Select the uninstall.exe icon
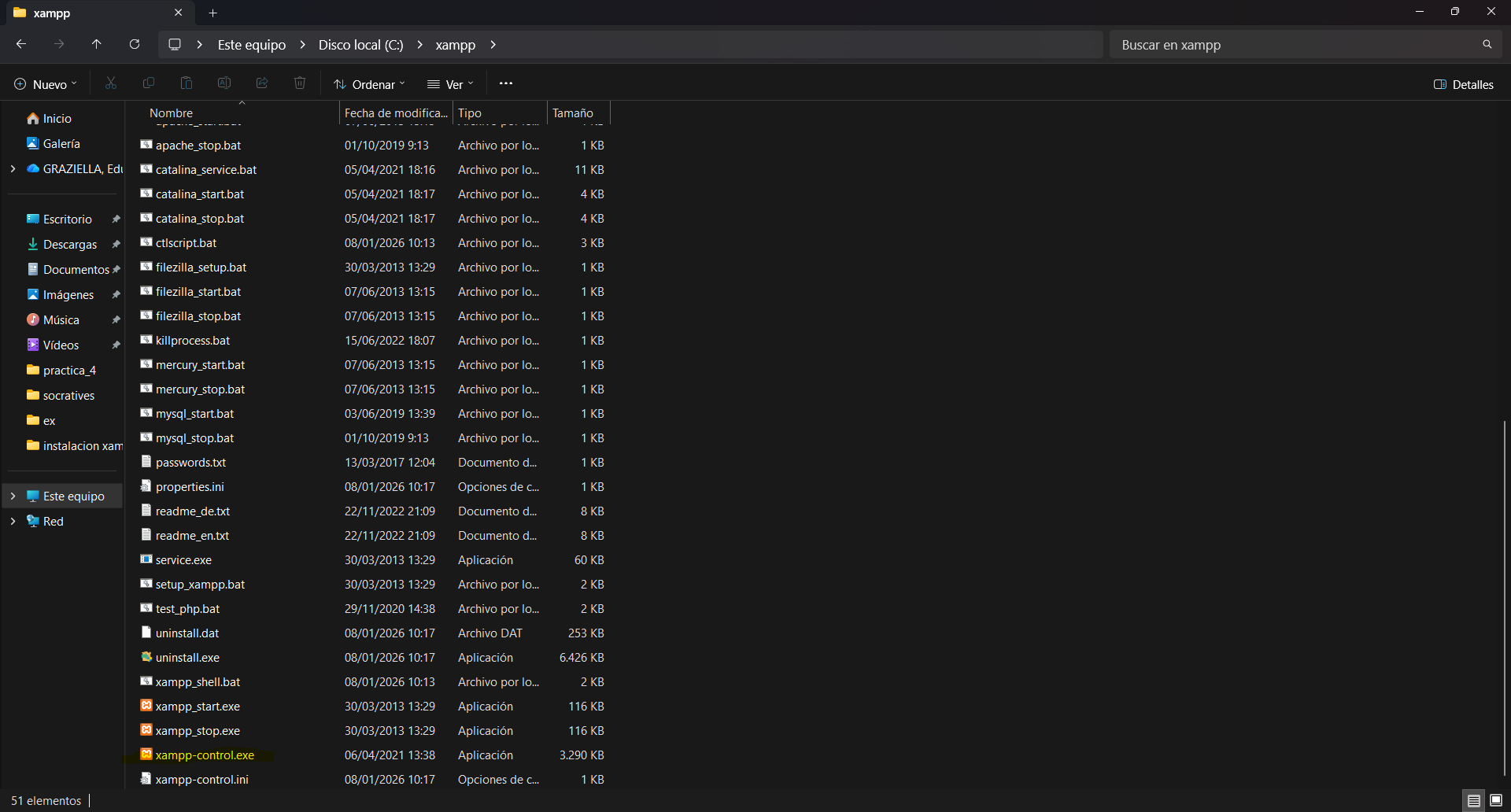This screenshot has width=1511, height=812. [146, 657]
